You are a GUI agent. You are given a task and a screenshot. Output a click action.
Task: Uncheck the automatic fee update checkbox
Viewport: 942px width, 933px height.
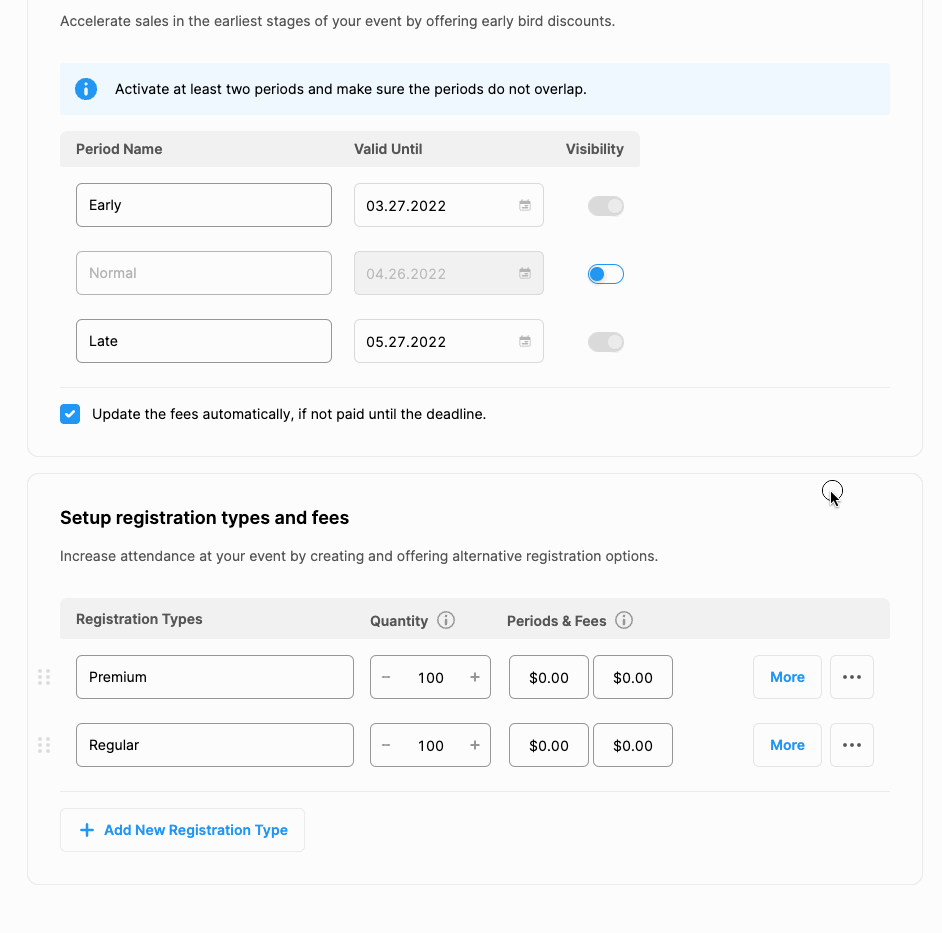70,413
